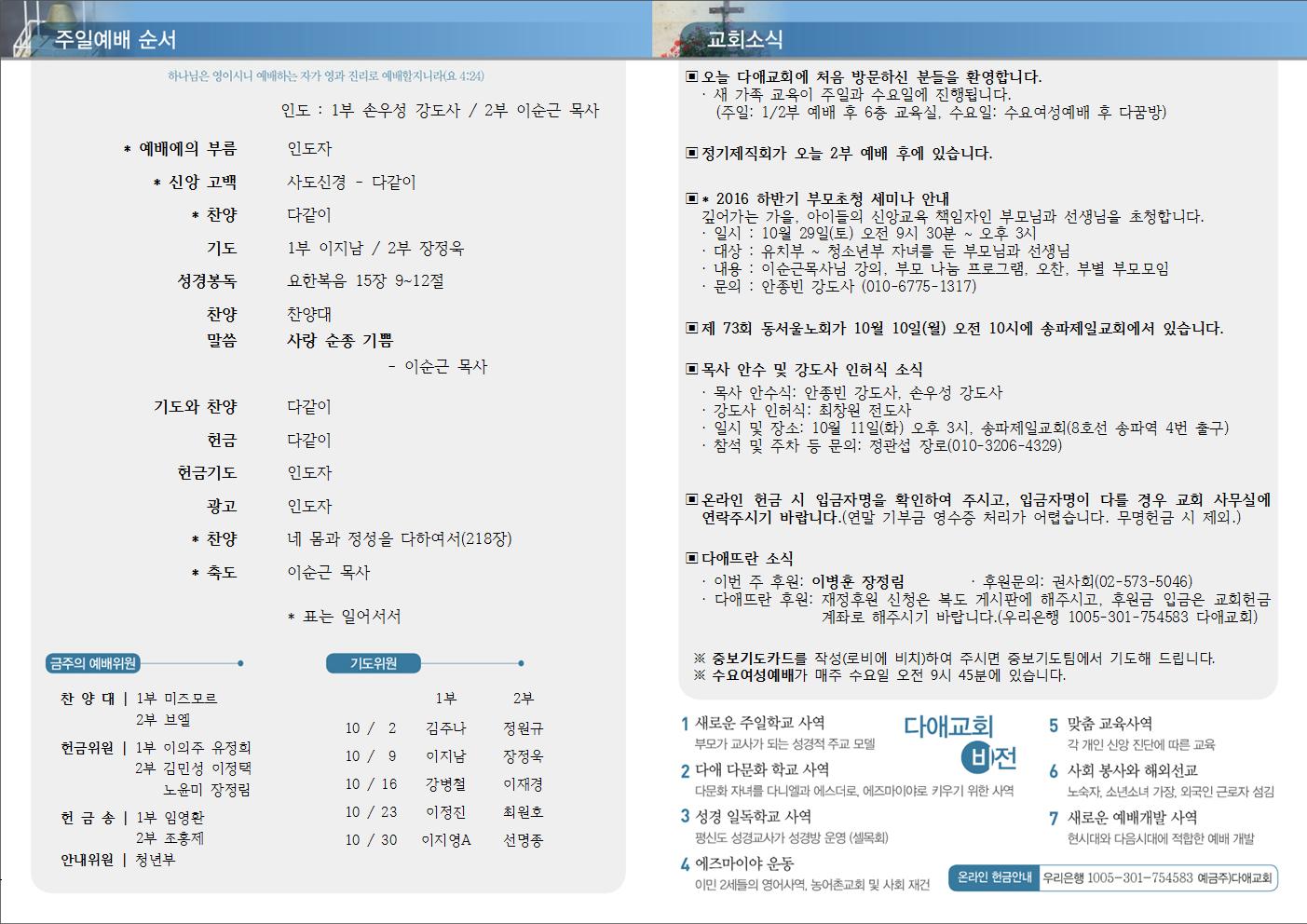The image size is (1307, 924).
Task: Click the sermon title 사랑 순종 기쁨
Action: 340,341
